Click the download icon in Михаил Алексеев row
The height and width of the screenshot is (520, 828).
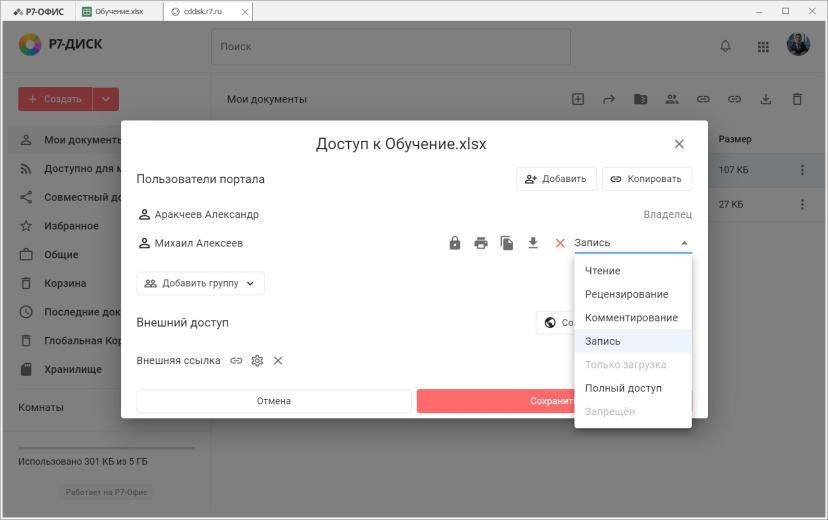pyautogui.click(x=533, y=243)
